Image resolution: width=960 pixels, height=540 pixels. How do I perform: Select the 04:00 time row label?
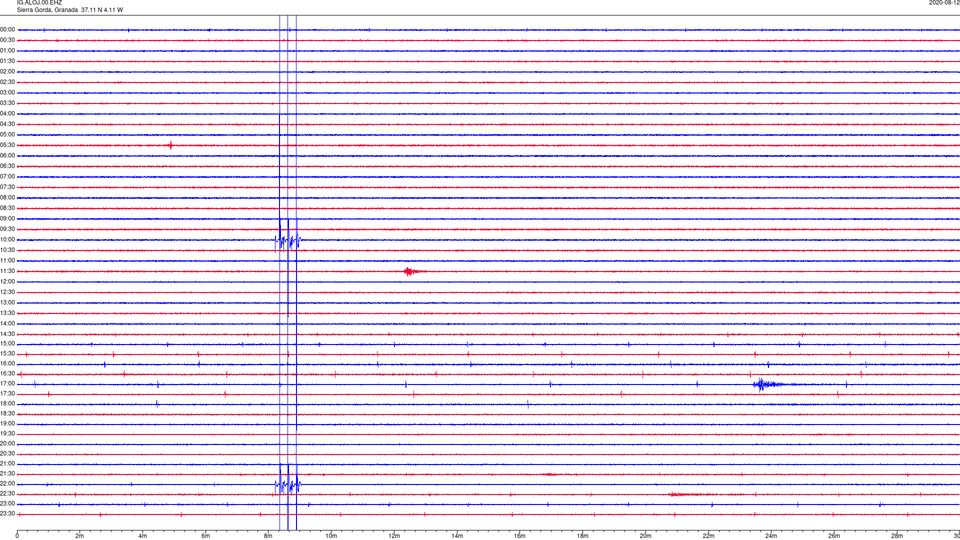[x=7, y=114]
